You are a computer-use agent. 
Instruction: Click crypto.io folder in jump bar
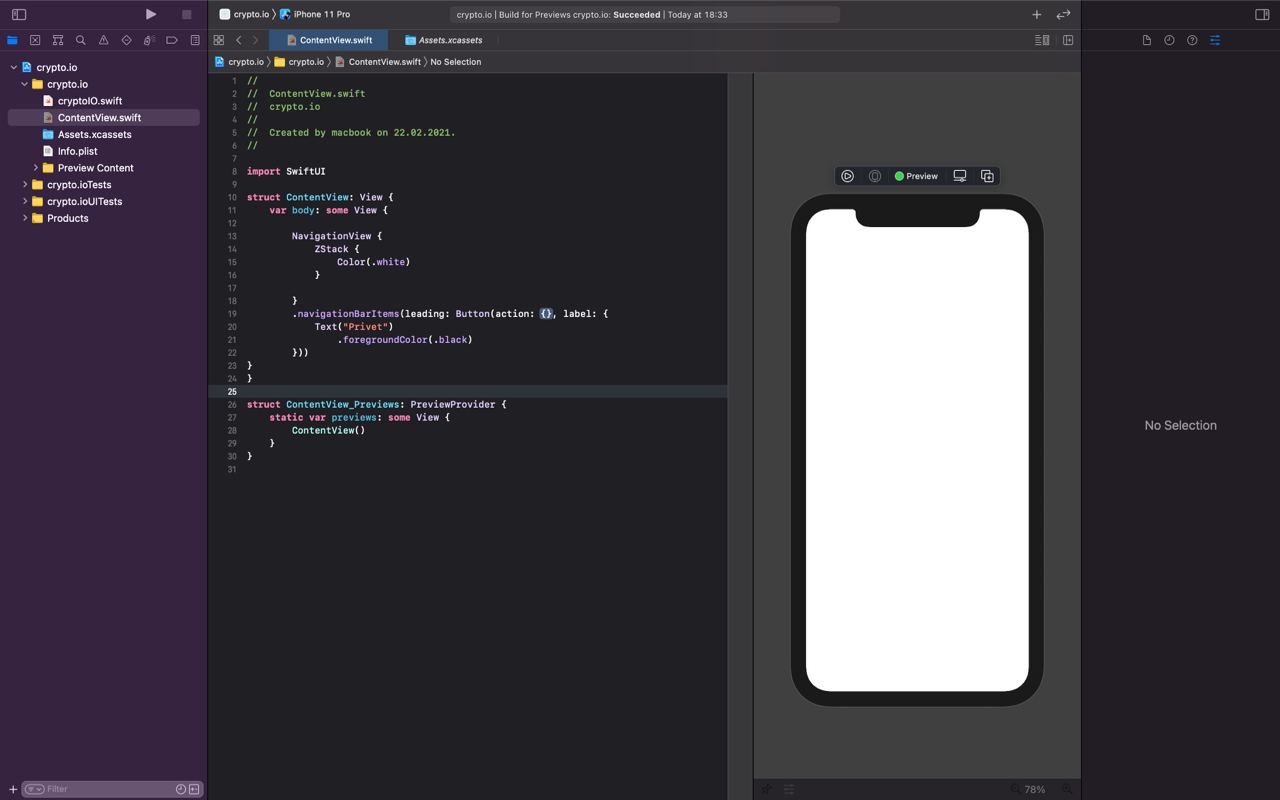pos(299,62)
